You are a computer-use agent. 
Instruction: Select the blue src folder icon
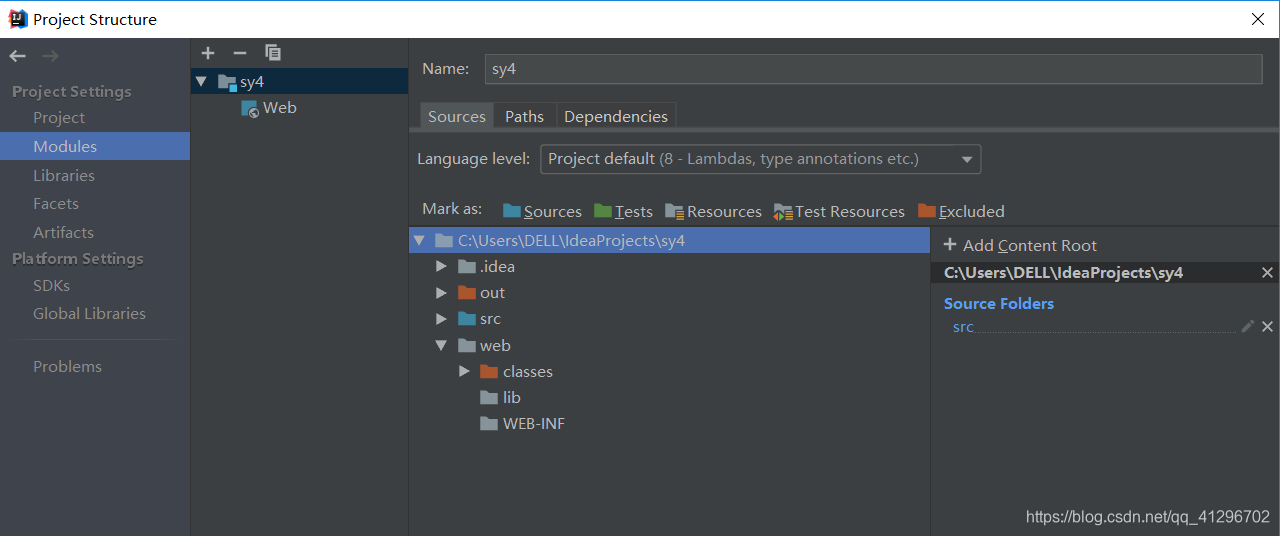point(466,319)
